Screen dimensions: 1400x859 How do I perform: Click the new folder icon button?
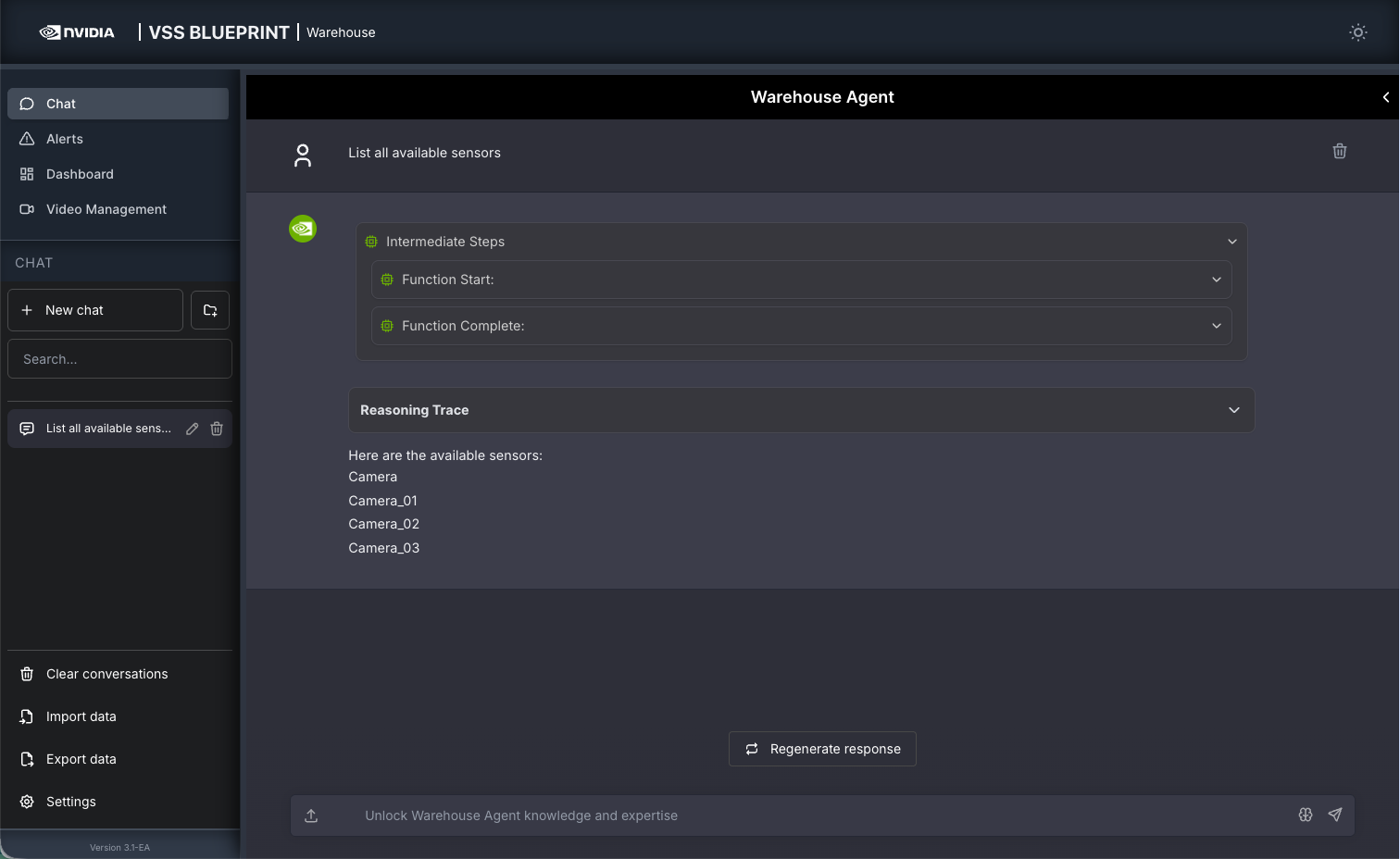[x=210, y=310]
